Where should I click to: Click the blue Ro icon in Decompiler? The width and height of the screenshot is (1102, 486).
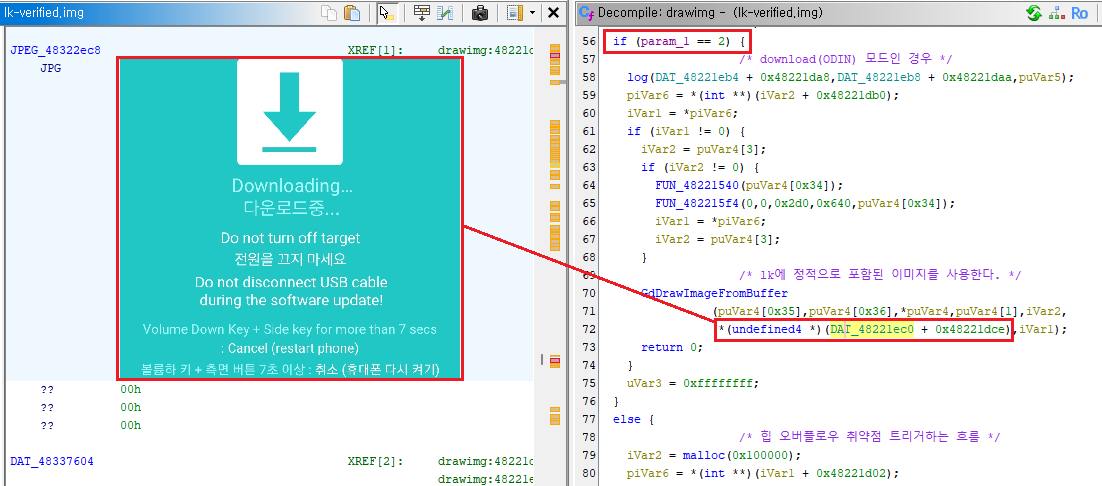[1080, 13]
